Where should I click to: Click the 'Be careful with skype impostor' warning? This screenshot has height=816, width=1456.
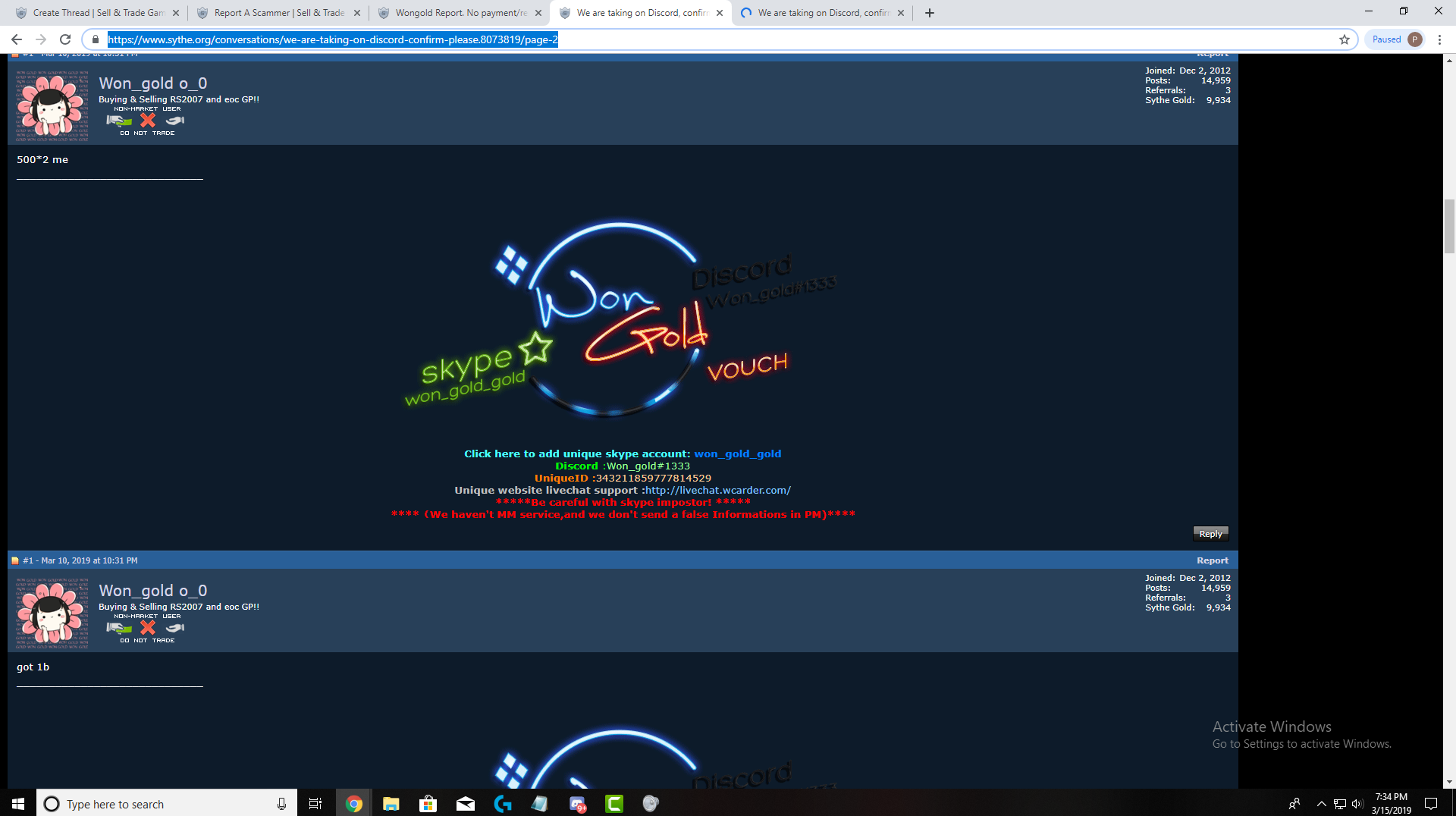[x=623, y=503]
